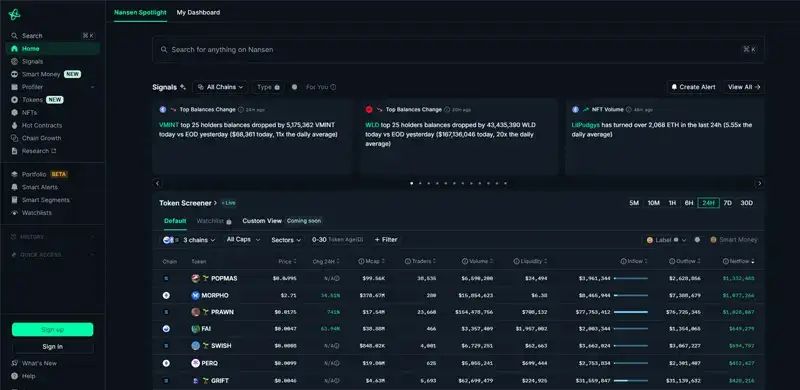The image size is (800, 390).
Task: Sort table by Netflow column
Action: click(x=738, y=261)
